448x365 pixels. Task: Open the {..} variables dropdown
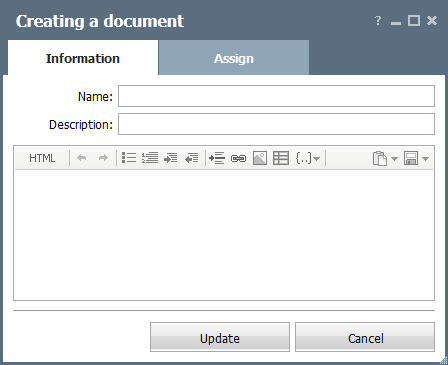pos(307,158)
